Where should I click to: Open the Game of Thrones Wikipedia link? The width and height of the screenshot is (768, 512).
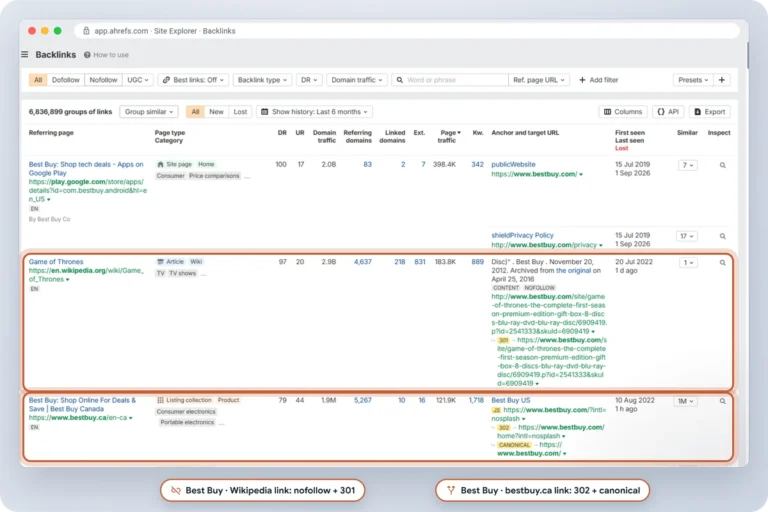56,262
